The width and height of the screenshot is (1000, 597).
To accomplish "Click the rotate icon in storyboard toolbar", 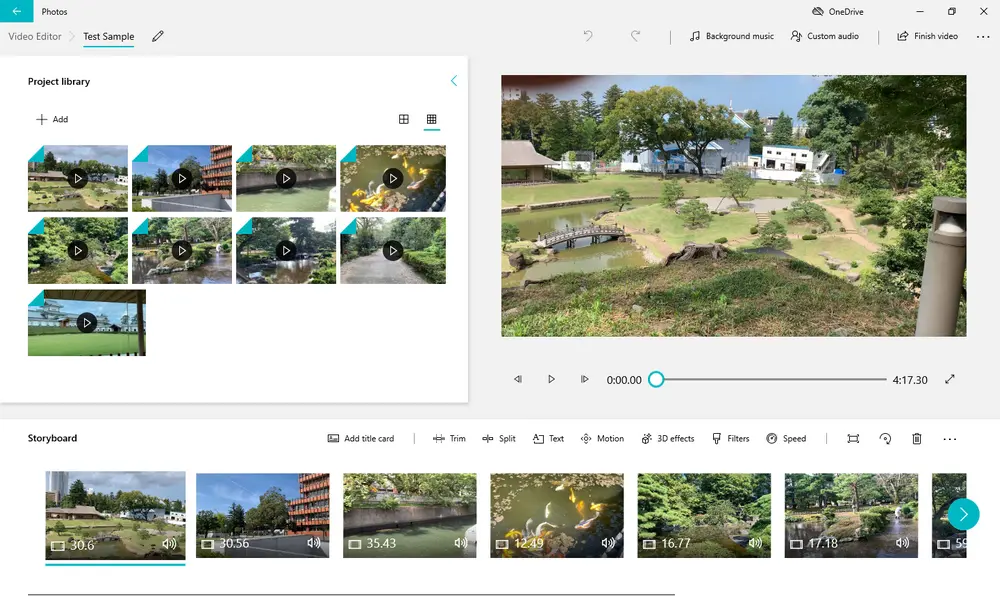I will pos(885,439).
